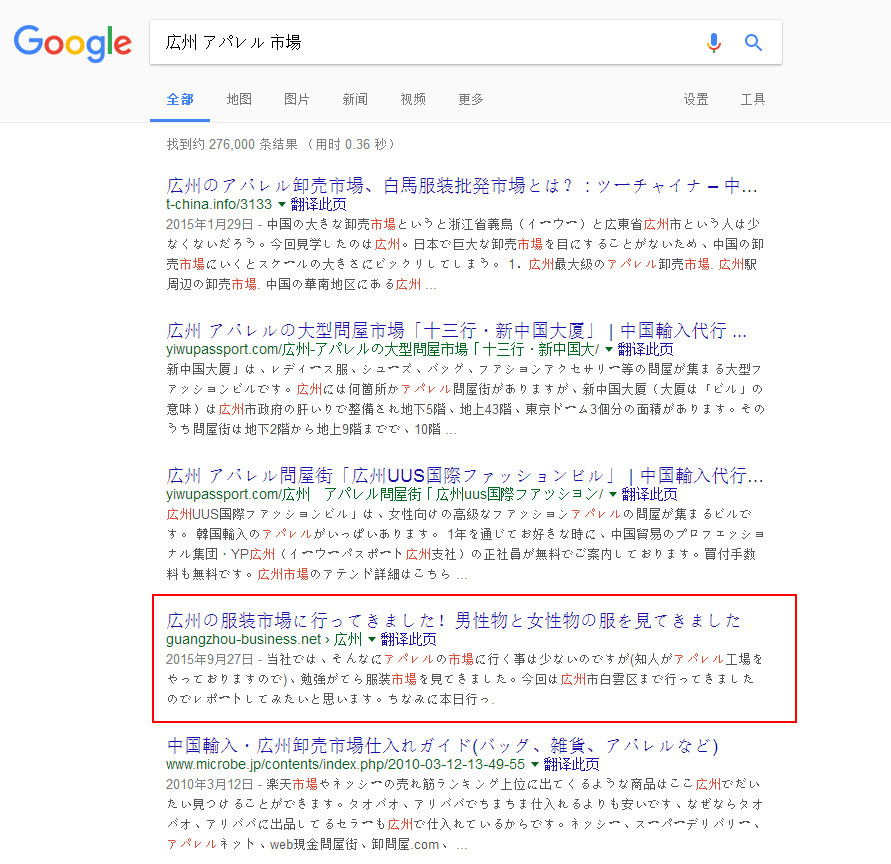This screenshot has width=891, height=864.
Task: Open the 图片 search tab
Action: click(x=297, y=99)
